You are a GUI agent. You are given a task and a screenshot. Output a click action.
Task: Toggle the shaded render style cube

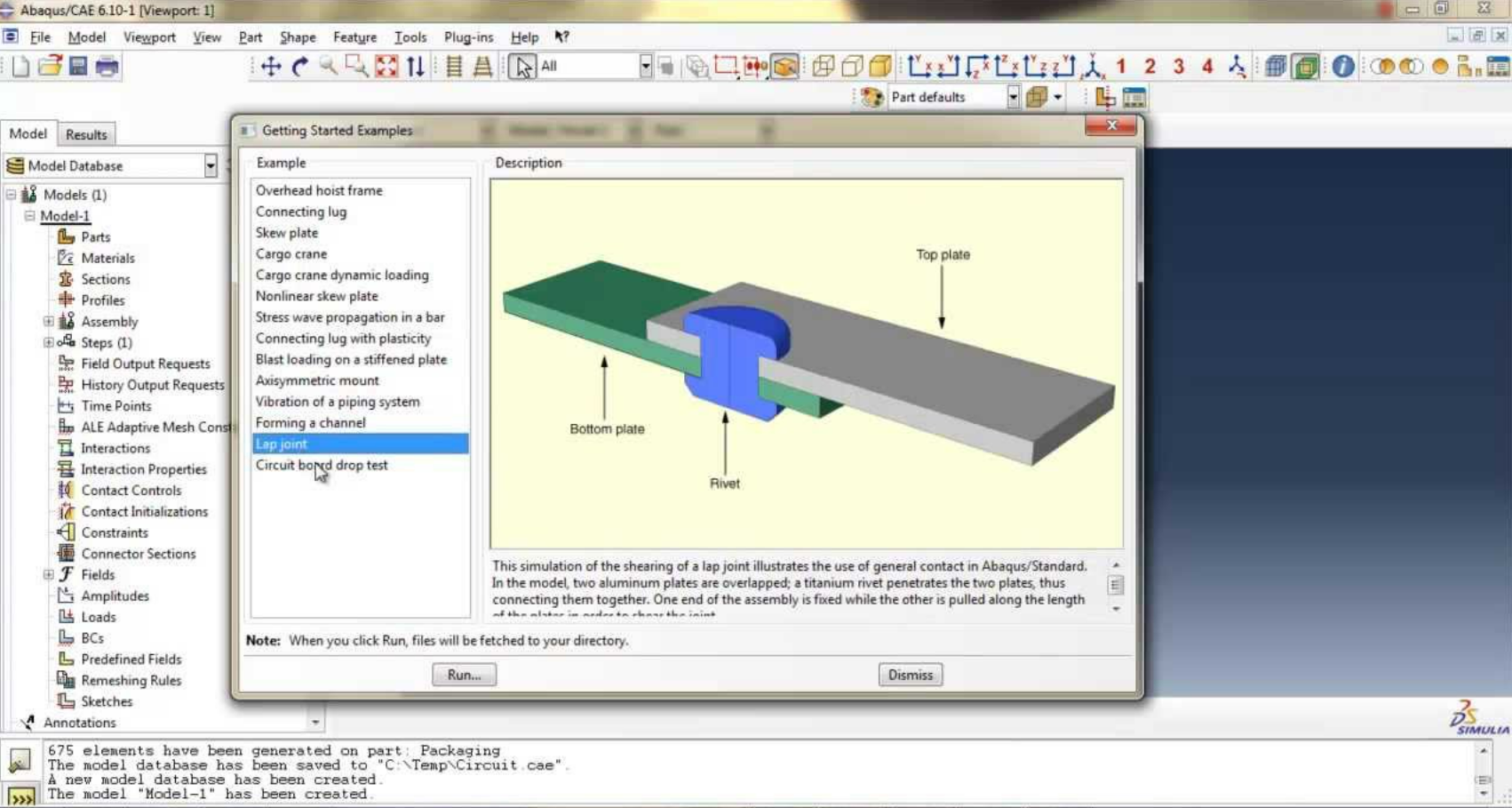[880, 67]
